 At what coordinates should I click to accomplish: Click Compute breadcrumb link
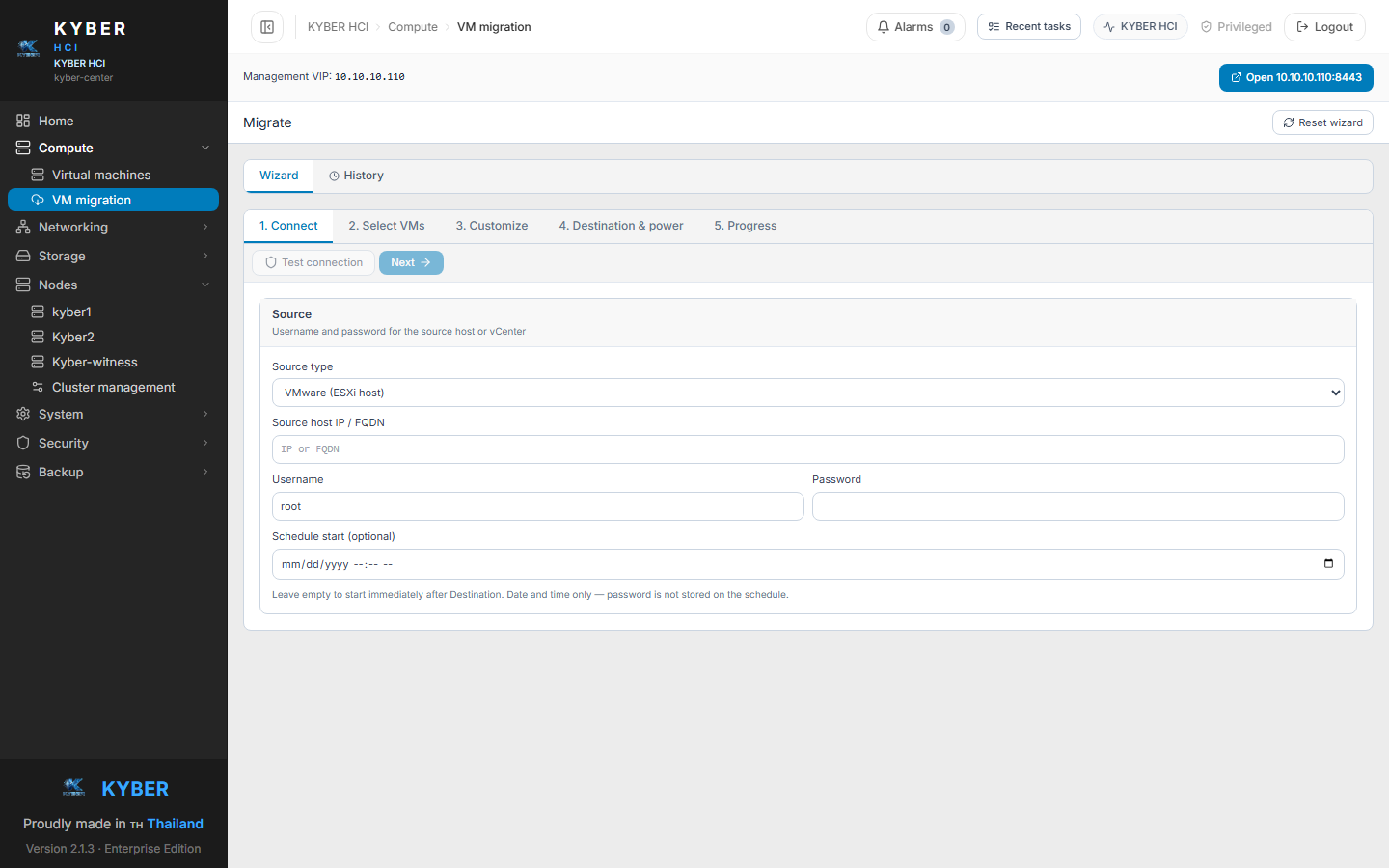tap(413, 27)
